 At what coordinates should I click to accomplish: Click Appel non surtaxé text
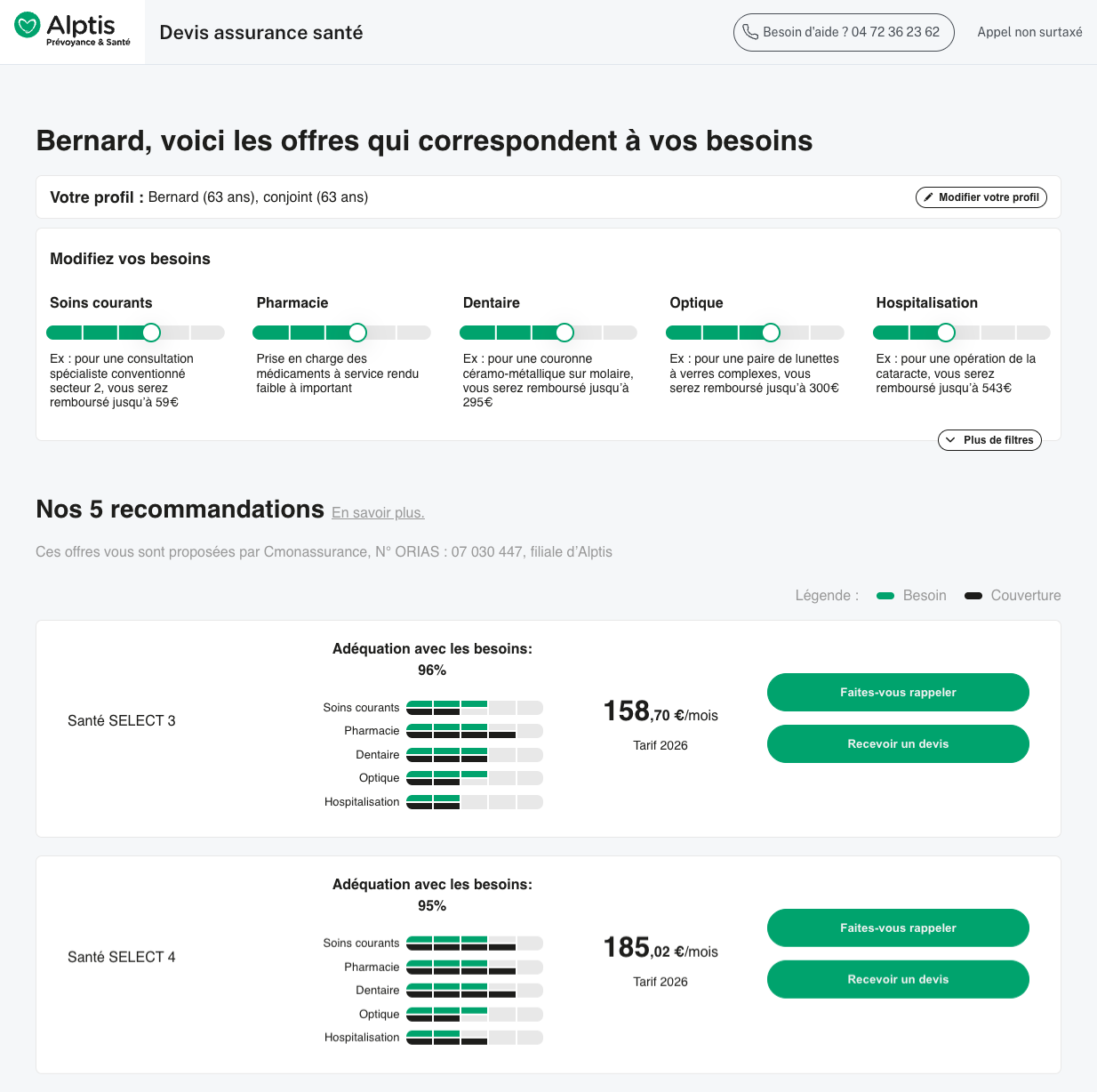tap(1029, 32)
